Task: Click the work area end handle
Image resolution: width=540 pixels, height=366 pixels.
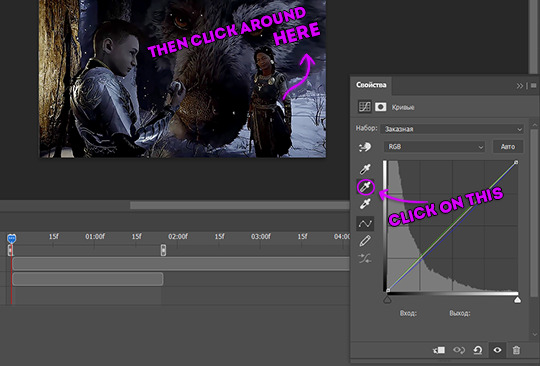Action: pyautogui.click(x=163, y=250)
